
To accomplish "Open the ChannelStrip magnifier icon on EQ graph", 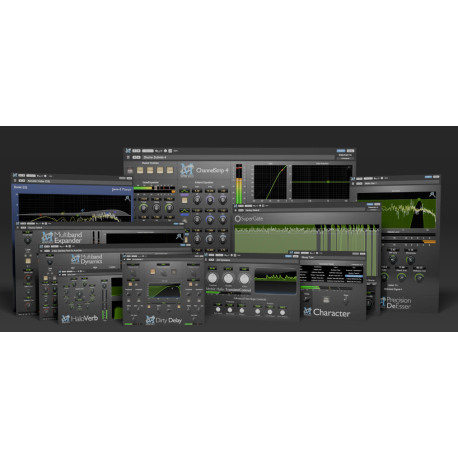I will 349,168.
